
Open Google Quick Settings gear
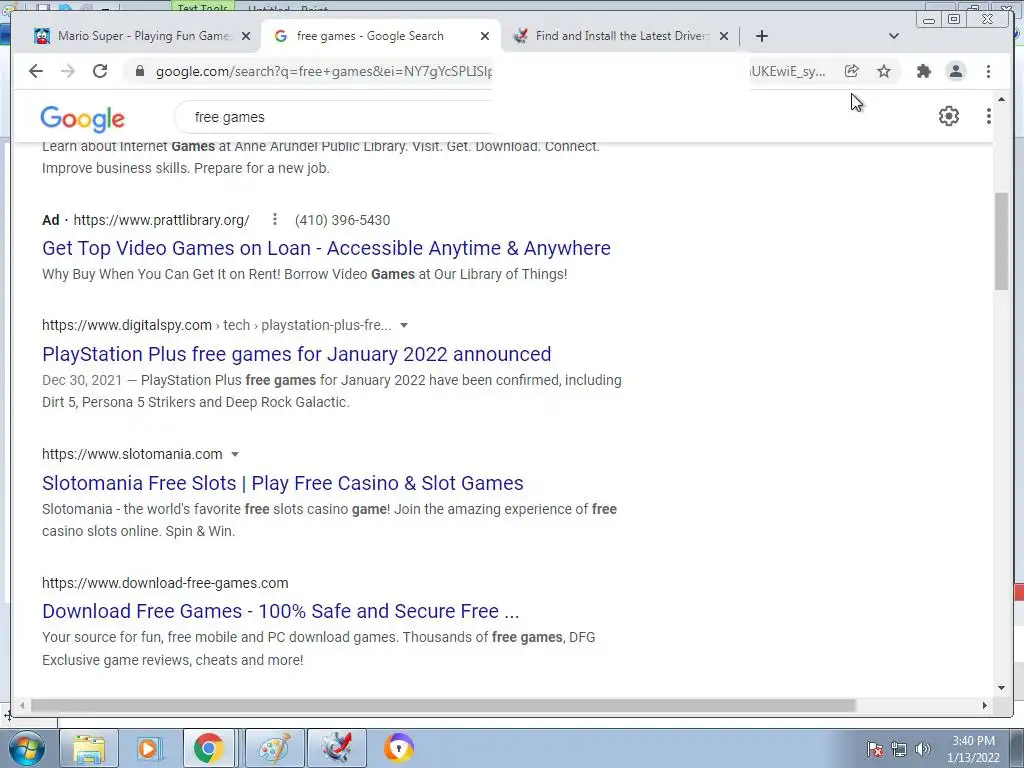point(948,116)
